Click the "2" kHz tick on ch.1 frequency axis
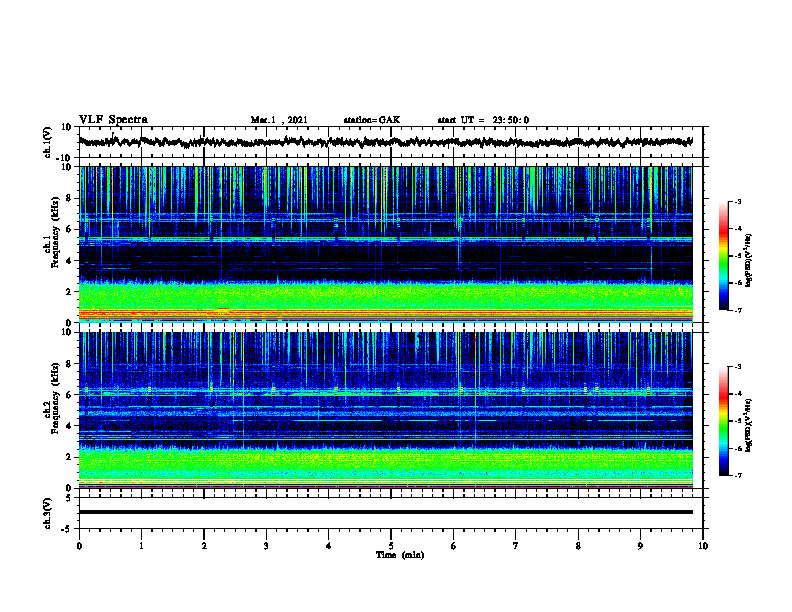The image size is (792, 612). tap(69, 292)
